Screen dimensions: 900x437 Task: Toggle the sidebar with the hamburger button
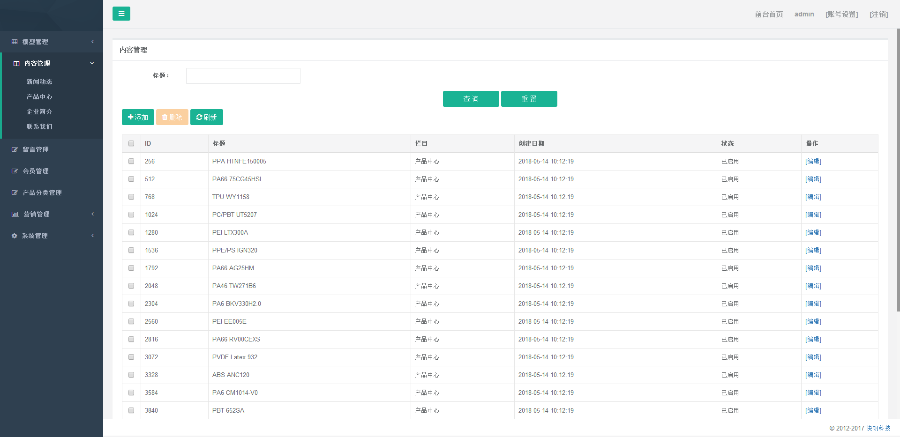coord(121,13)
